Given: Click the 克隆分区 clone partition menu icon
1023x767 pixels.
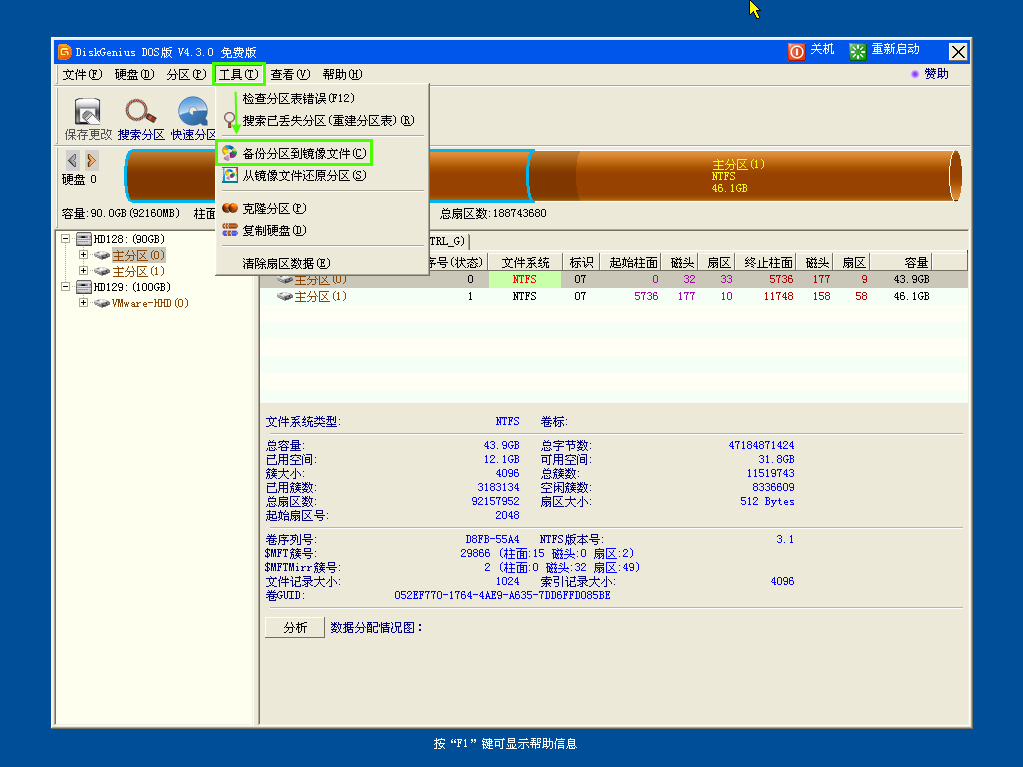Looking at the screenshot, I should (x=230, y=208).
